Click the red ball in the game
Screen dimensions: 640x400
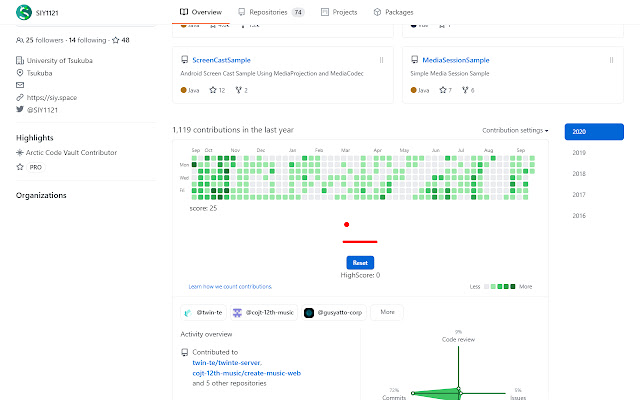coord(347,224)
